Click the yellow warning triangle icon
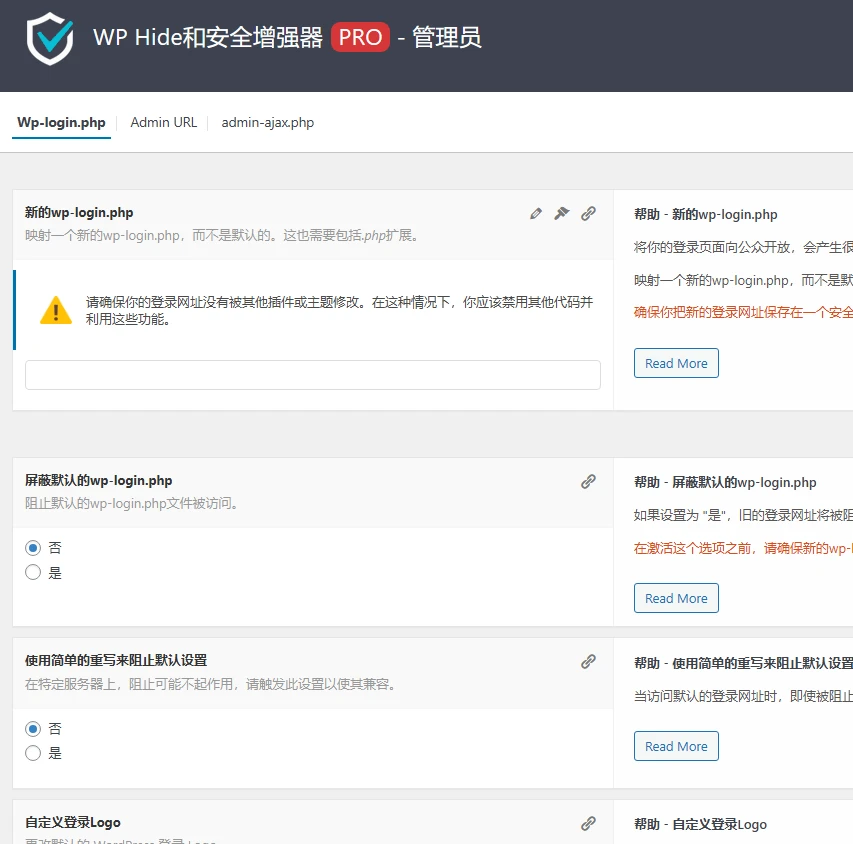The width and height of the screenshot is (853, 844). 56,310
